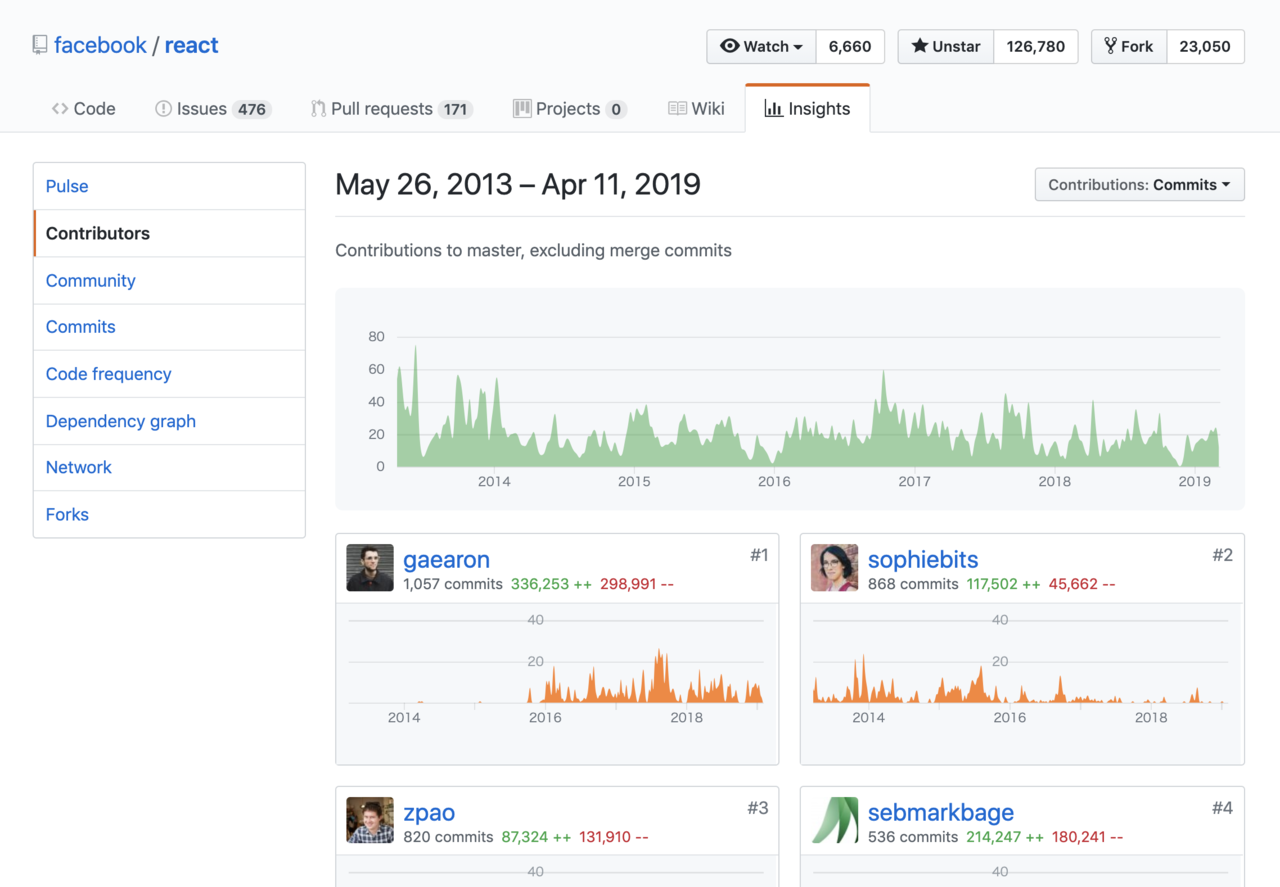Click the 126,780 stargazers count
The width and height of the screenshot is (1280, 887).
pos(1035,46)
